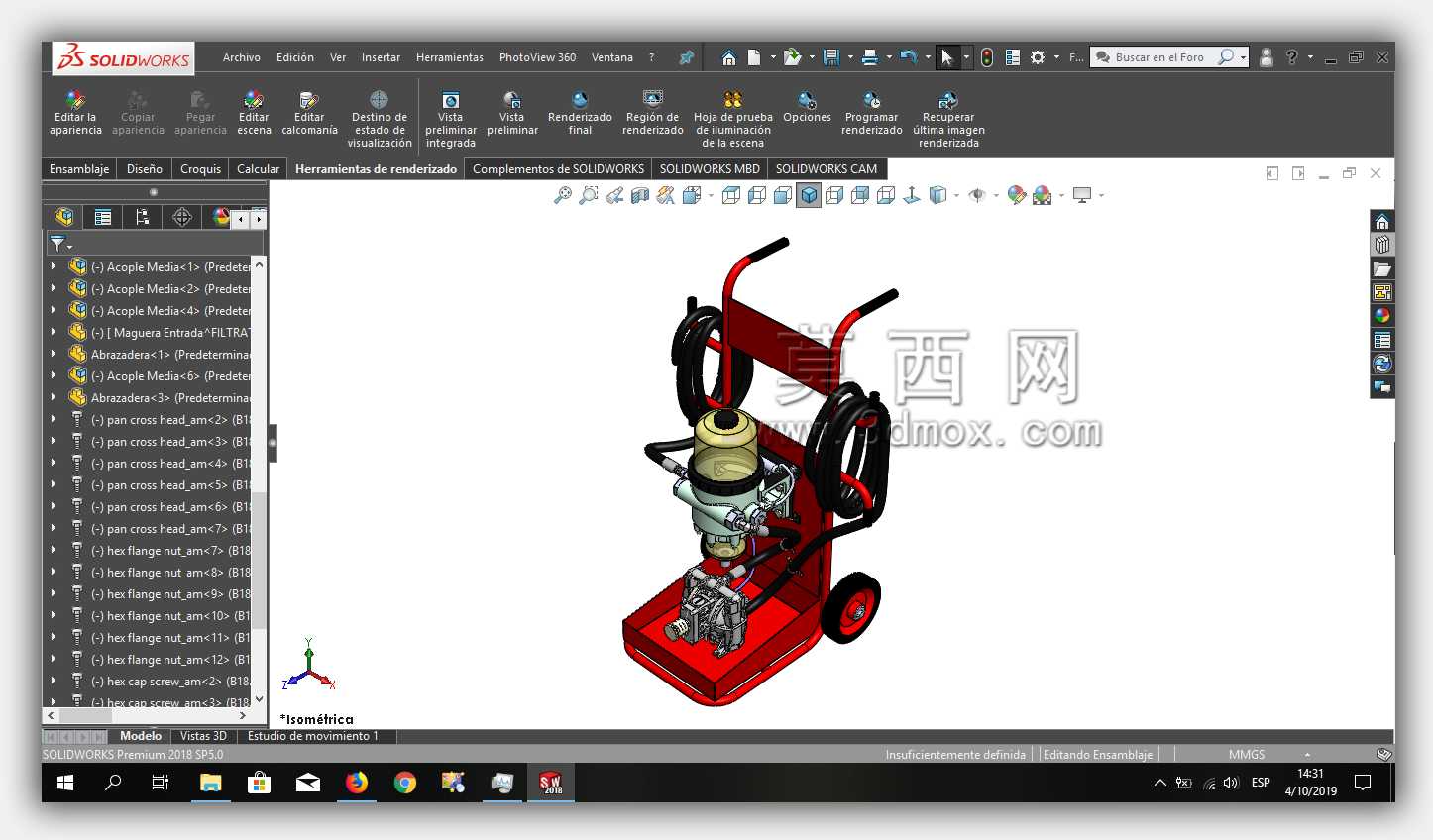Click the filter funnel in feature tree
The width and height of the screenshot is (1433, 840).
58,243
